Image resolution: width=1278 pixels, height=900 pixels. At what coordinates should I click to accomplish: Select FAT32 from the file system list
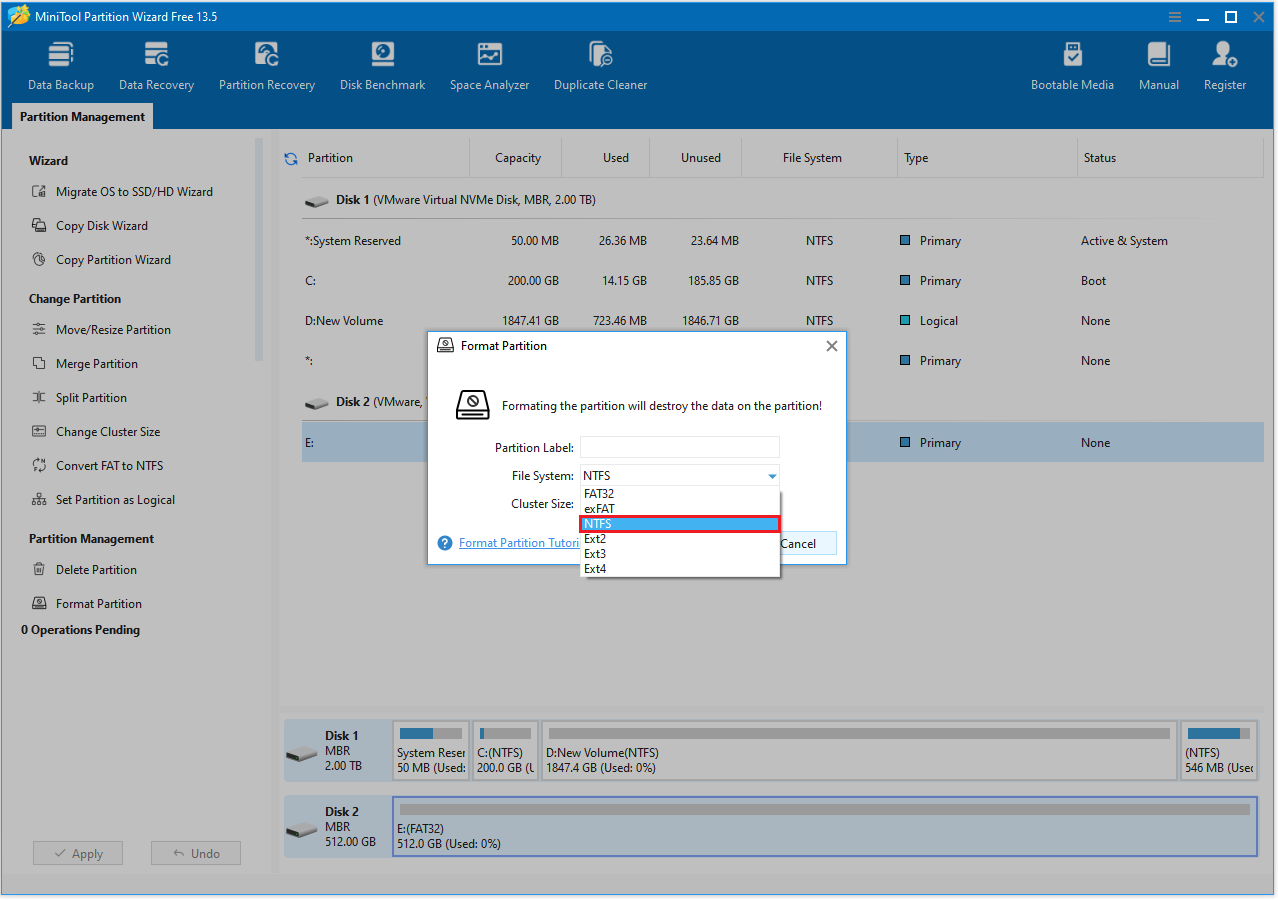click(599, 493)
